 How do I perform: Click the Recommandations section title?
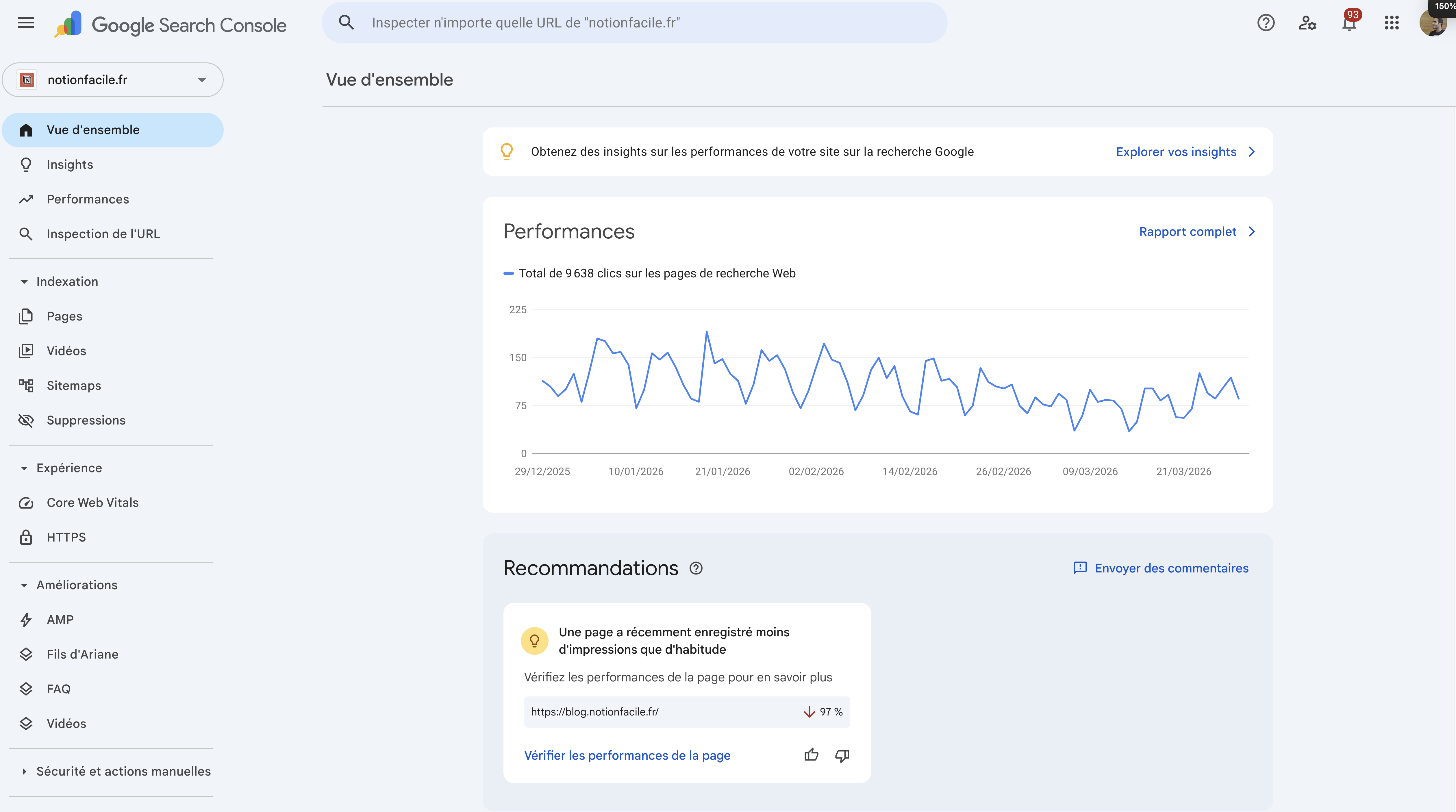591,568
